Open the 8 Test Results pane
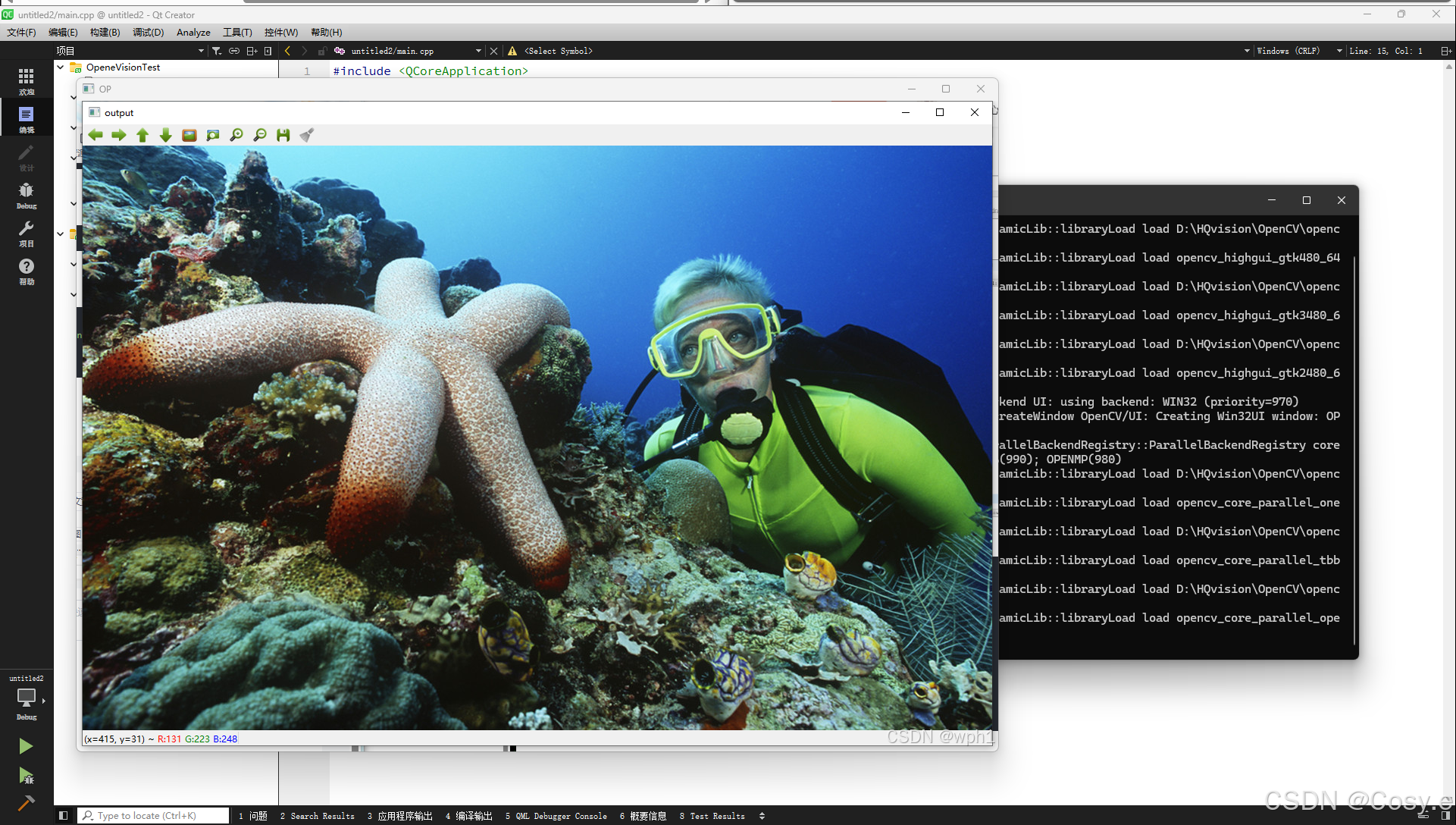This screenshot has width=1456, height=825. click(x=712, y=816)
